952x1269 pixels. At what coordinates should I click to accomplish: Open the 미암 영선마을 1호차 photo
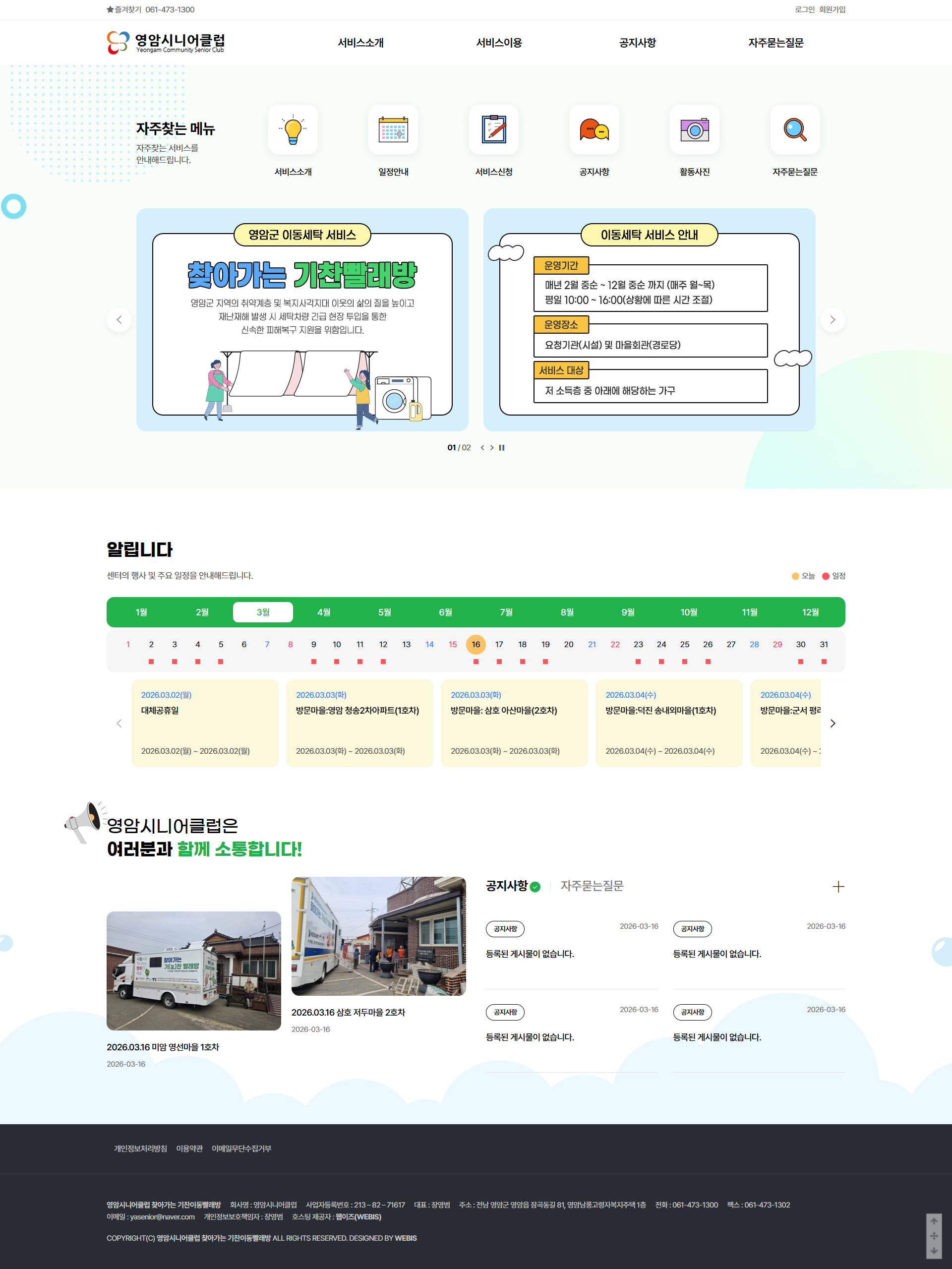point(193,970)
